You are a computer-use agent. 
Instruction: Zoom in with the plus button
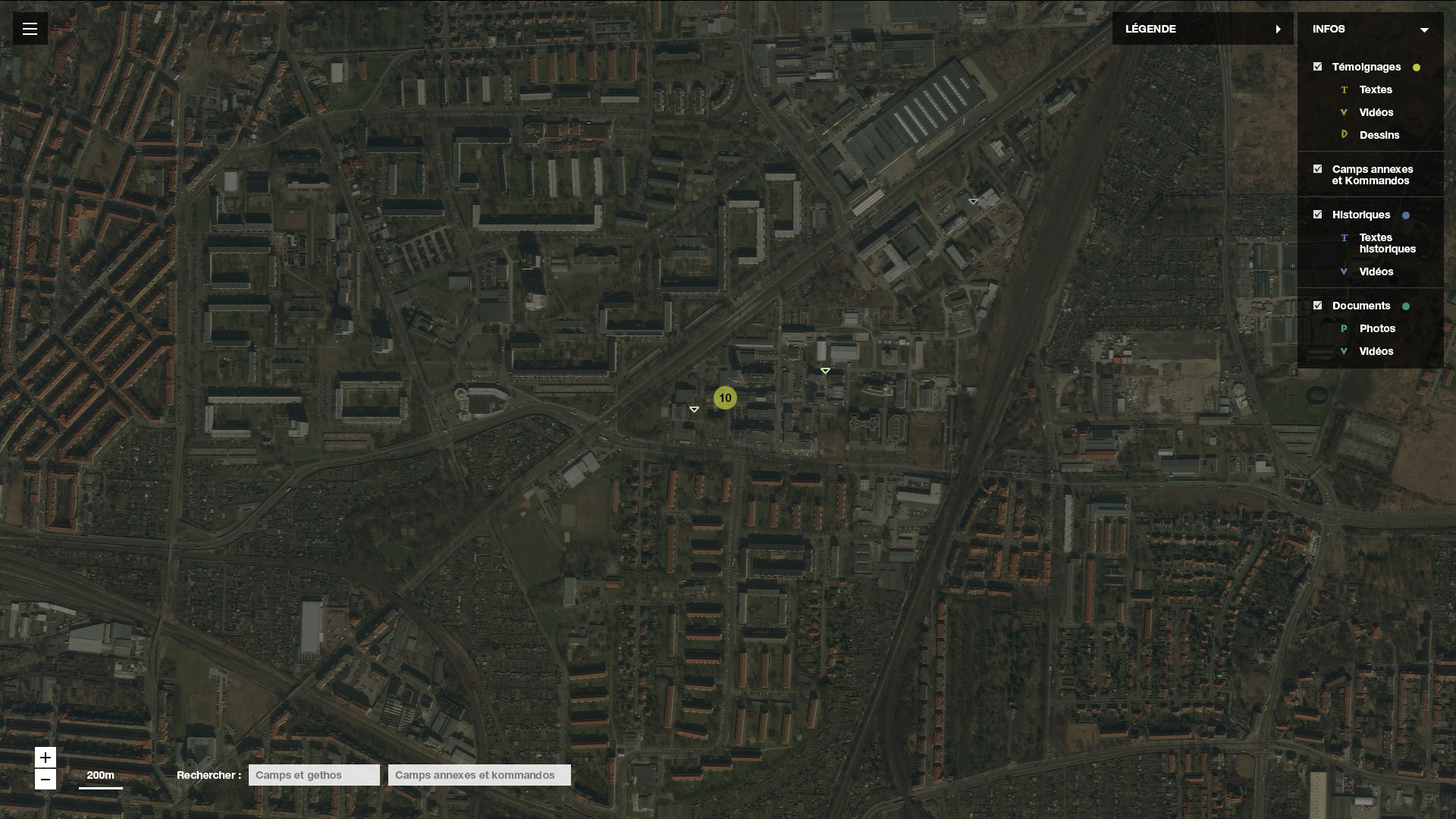click(x=45, y=758)
